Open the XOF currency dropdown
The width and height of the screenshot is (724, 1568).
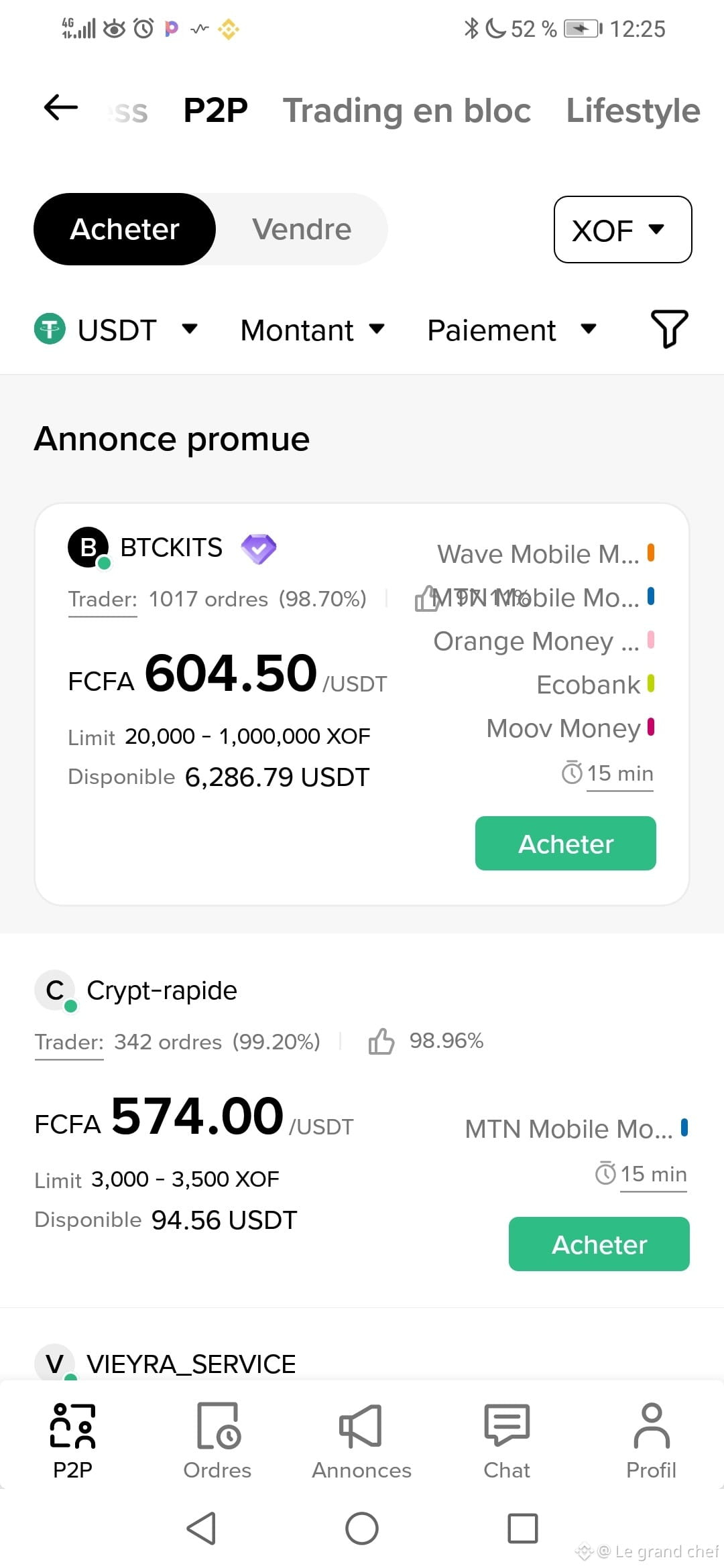[623, 229]
